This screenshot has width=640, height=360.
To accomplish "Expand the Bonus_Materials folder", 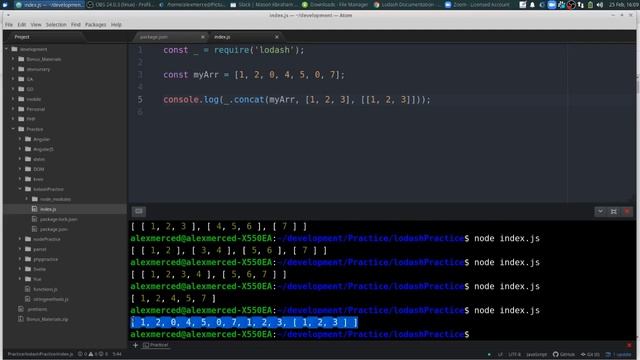I will coord(13,59).
